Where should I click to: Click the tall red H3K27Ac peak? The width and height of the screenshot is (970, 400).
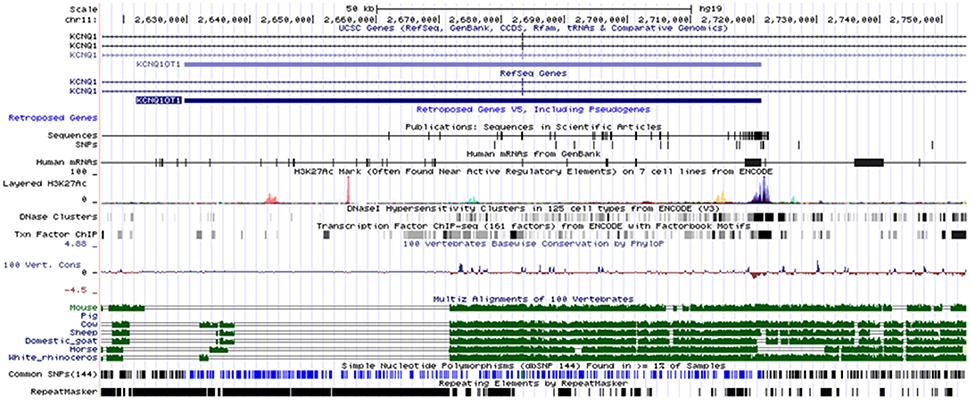click(x=348, y=189)
